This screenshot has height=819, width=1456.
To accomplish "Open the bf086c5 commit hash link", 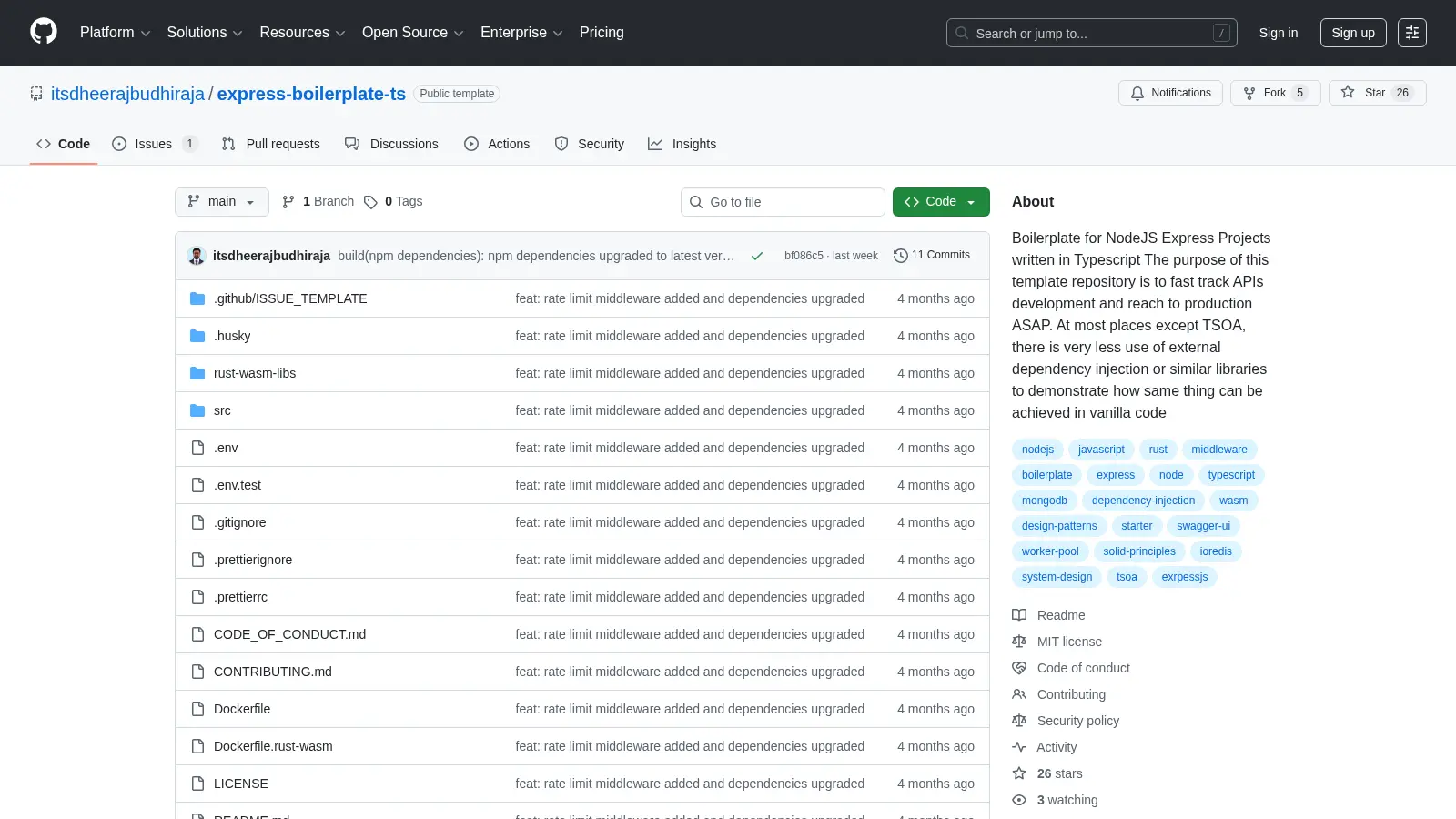I will pyautogui.click(x=804, y=256).
